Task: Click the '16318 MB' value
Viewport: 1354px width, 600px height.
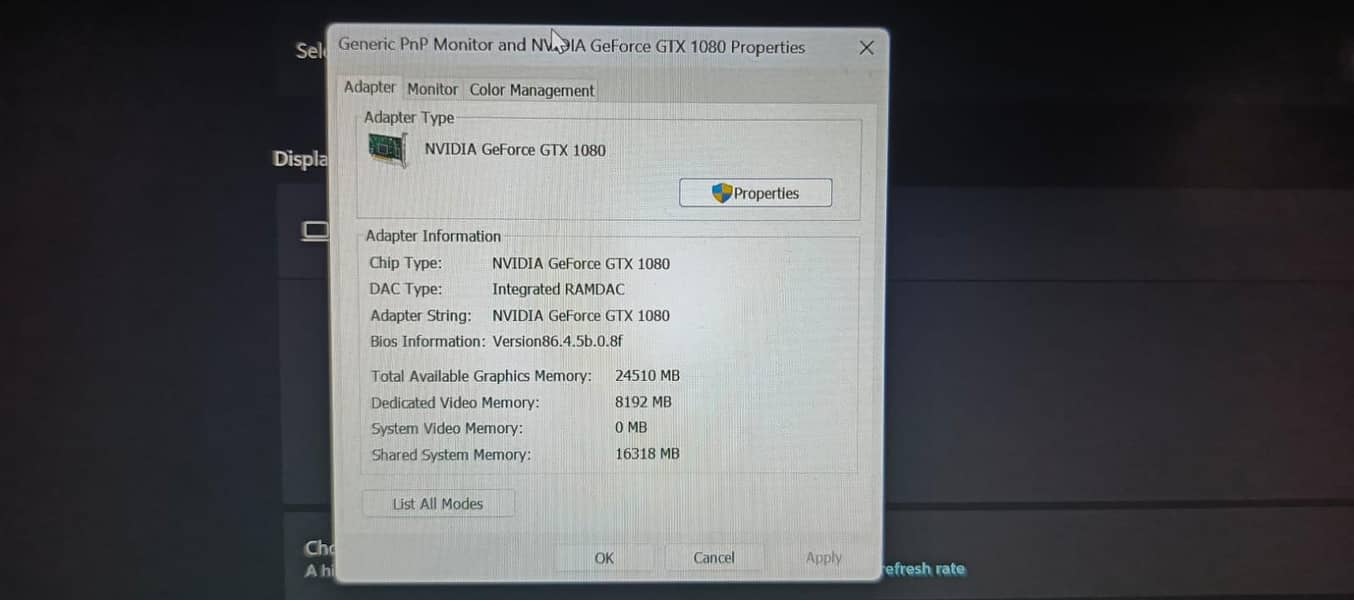Action: click(647, 454)
